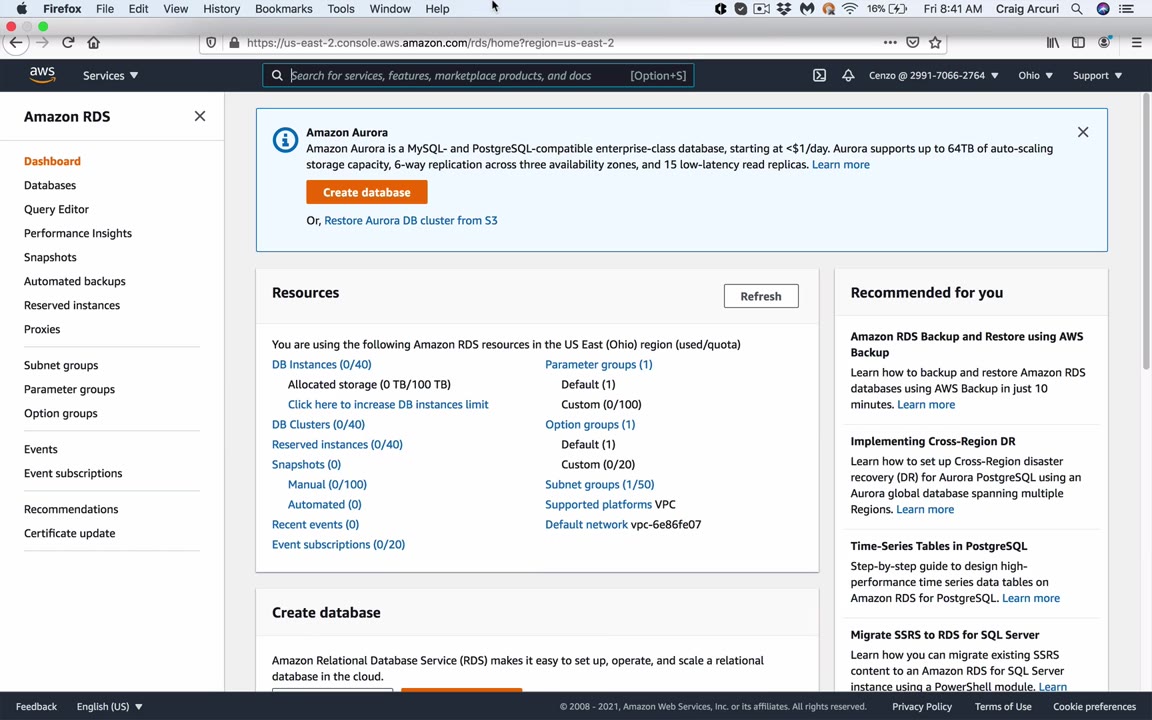Open the Ohio region selector
Image resolution: width=1152 pixels, height=720 pixels.
click(1035, 75)
